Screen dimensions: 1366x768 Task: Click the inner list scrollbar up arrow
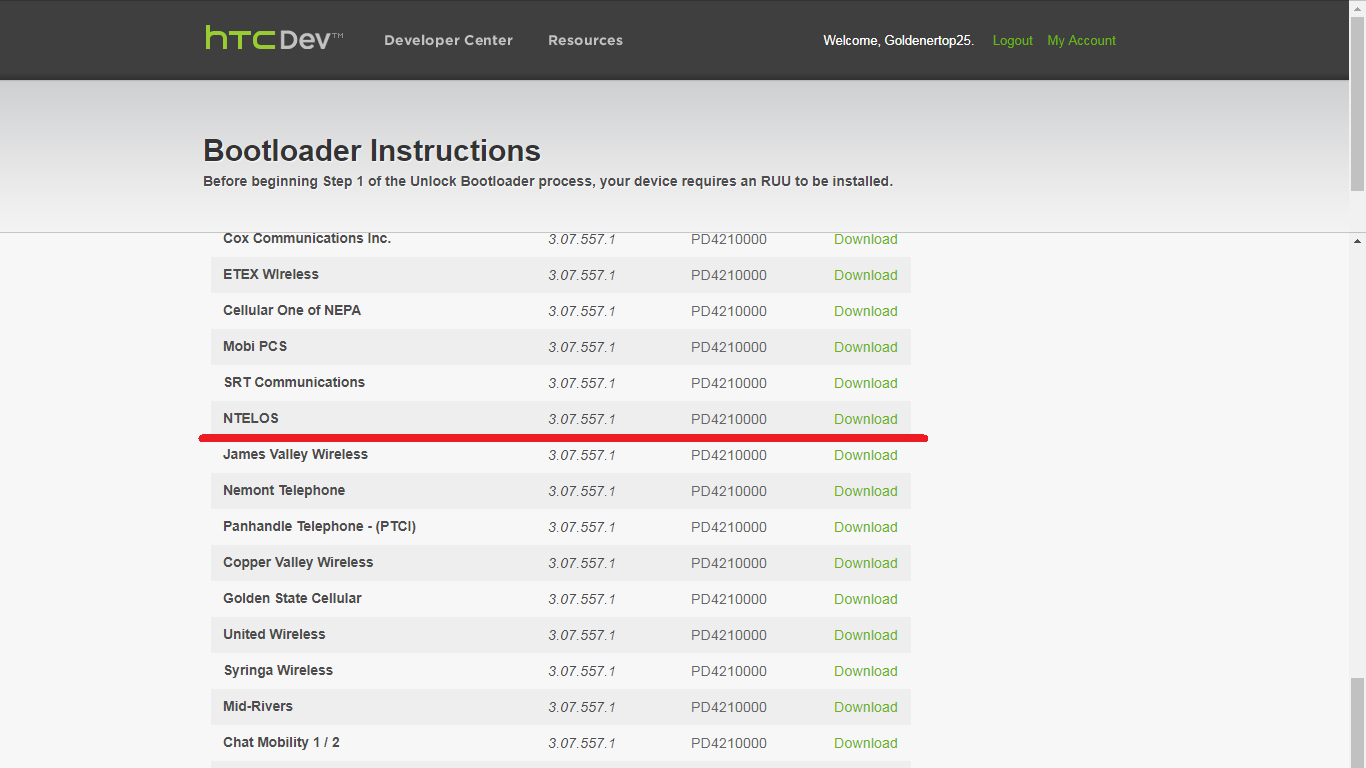point(1357,241)
